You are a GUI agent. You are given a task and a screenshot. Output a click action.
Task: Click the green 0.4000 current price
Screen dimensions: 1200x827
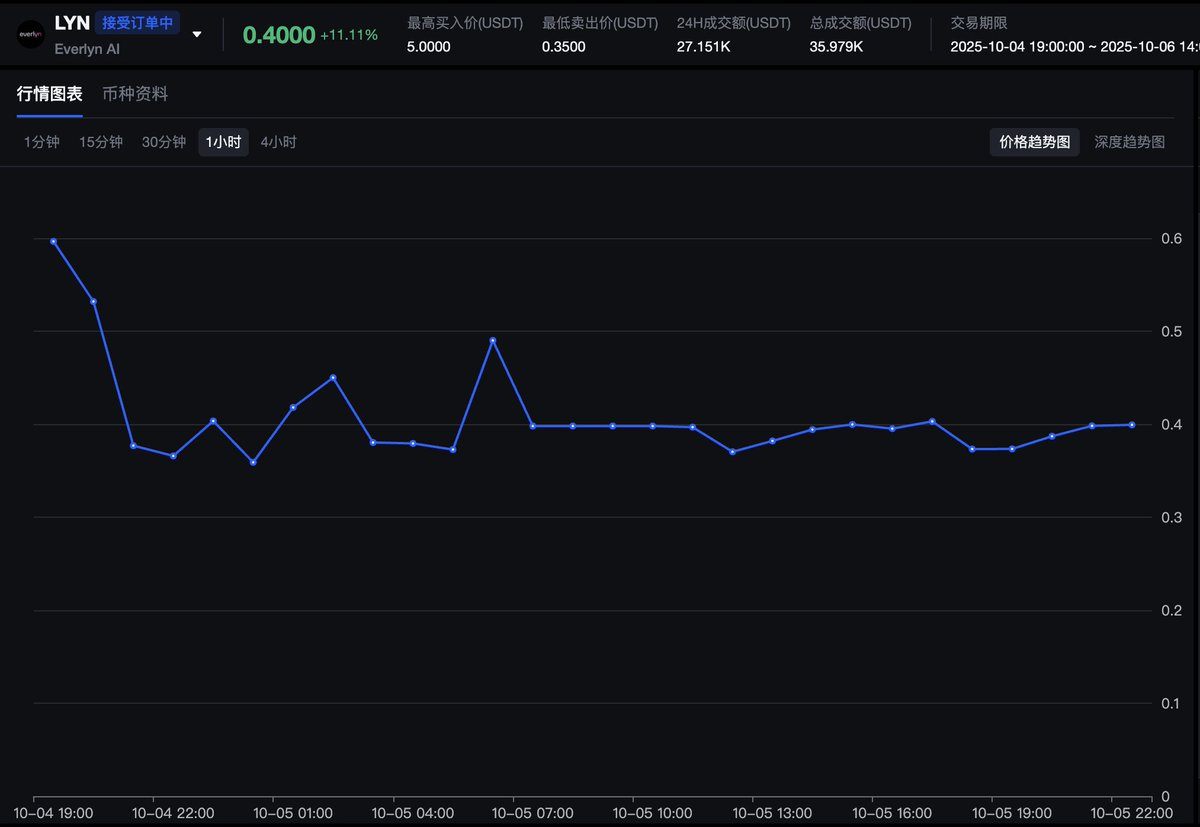point(278,34)
